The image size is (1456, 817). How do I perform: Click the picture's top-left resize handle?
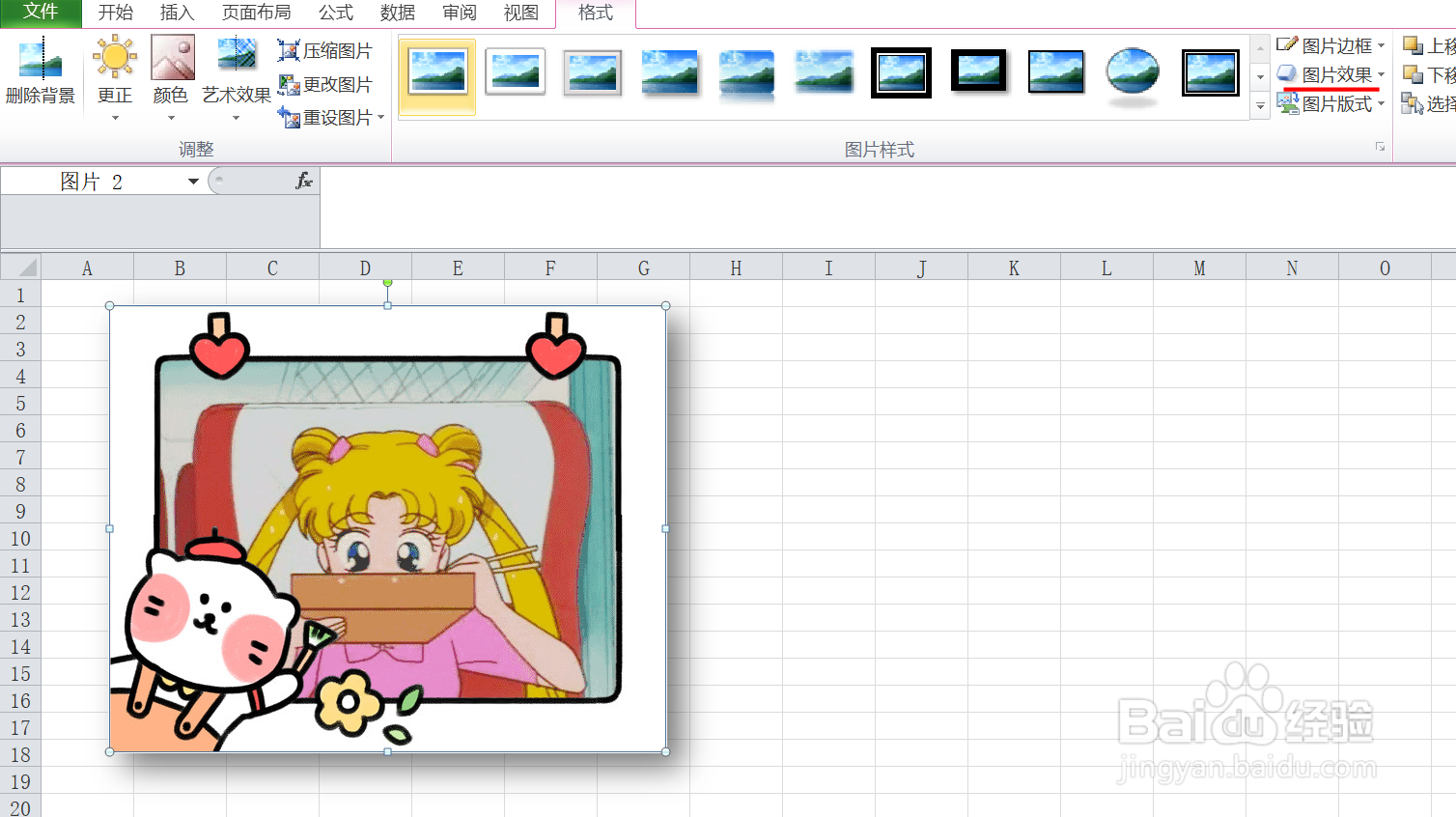pos(110,306)
